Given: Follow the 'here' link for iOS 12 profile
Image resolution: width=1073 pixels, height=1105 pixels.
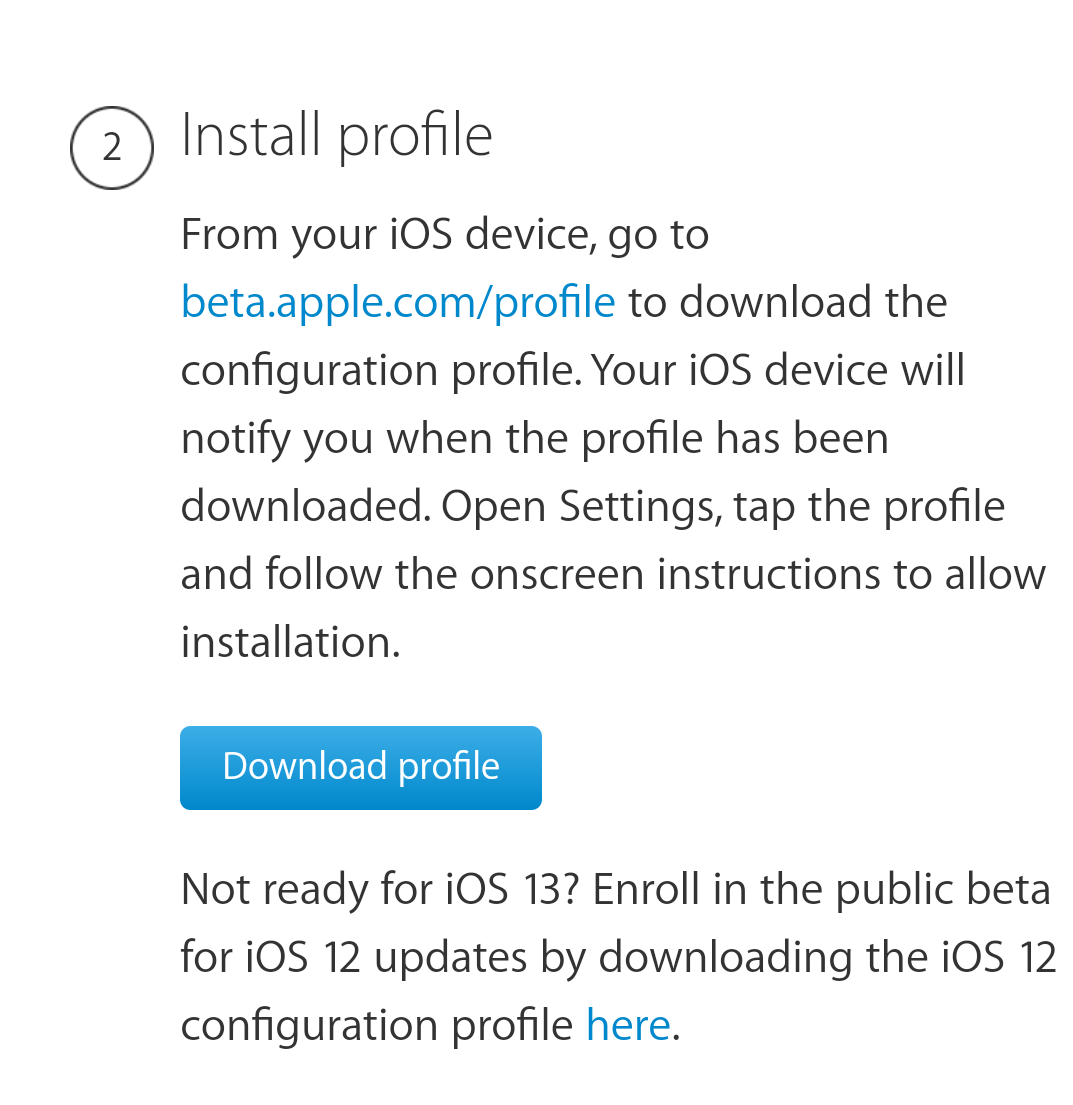Looking at the screenshot, I should point(628,1025).
